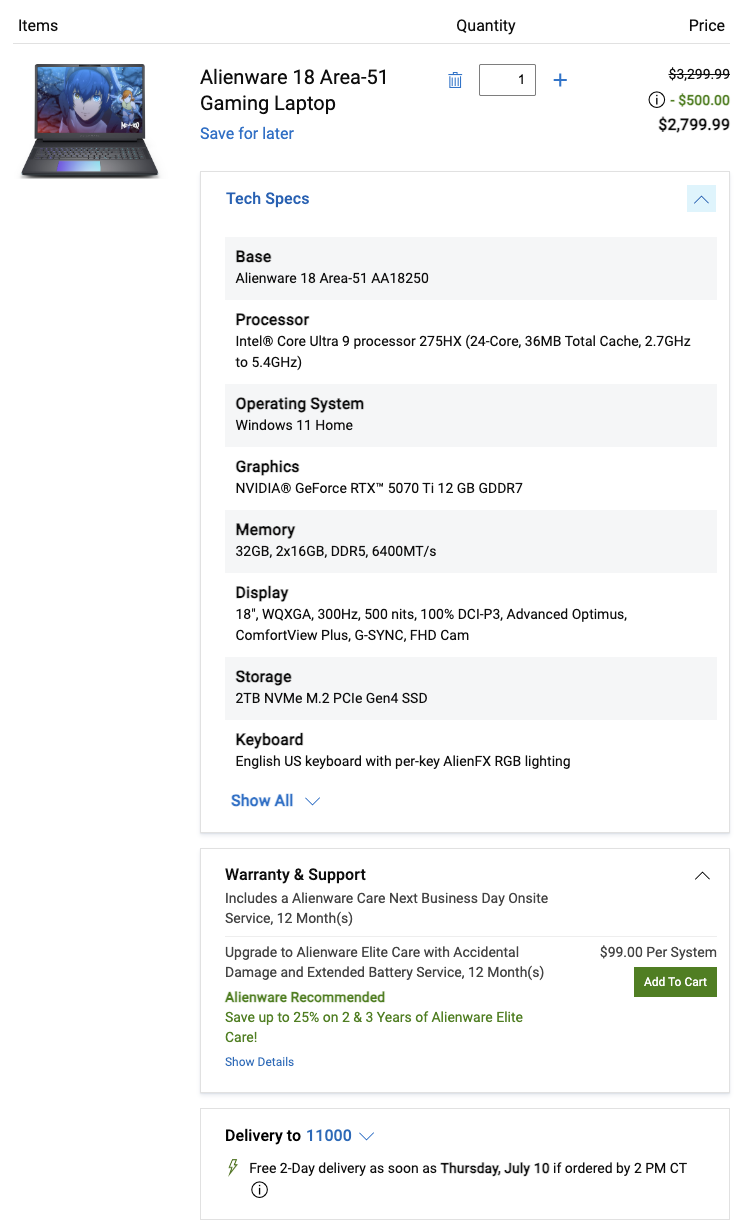Image resolution: width=742 pixels, height=1230 pixels.
Task: Expand Show All tech specs
Action: pyautogui.click(x=262, y=801)
